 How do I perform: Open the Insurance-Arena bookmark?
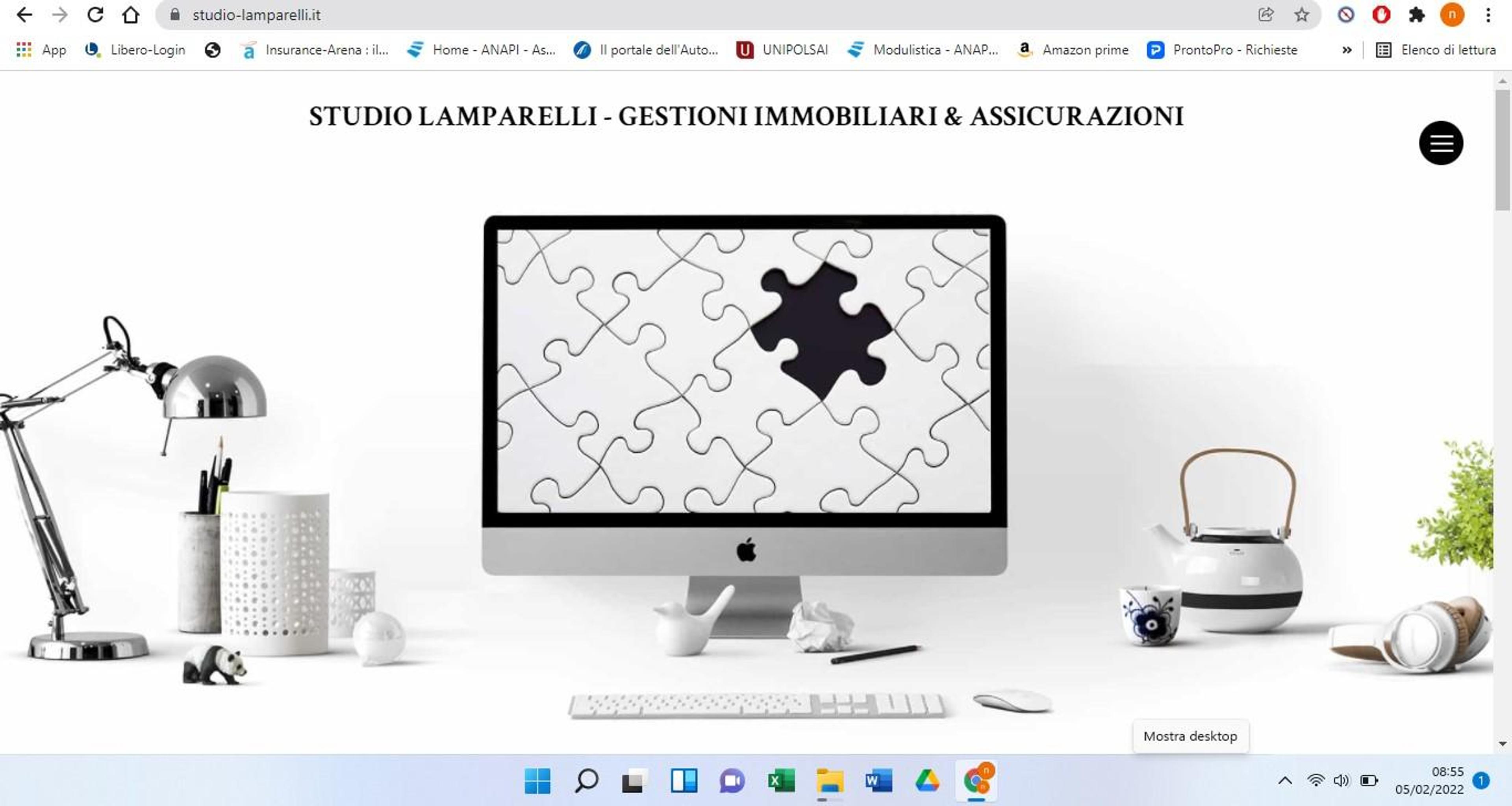click(315, 50)
